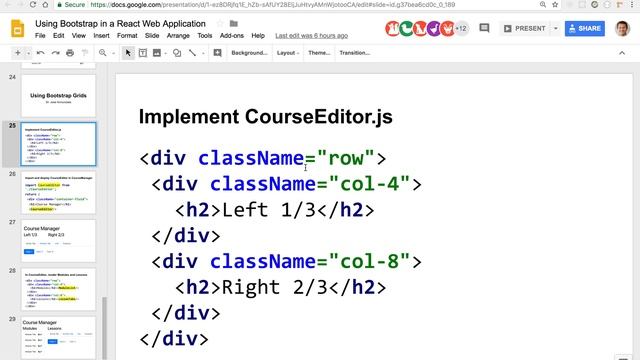Image resolution: width=640 pixels, height=360 pixels.
Task: Click the new slide plus button
Action: (18, 53)
